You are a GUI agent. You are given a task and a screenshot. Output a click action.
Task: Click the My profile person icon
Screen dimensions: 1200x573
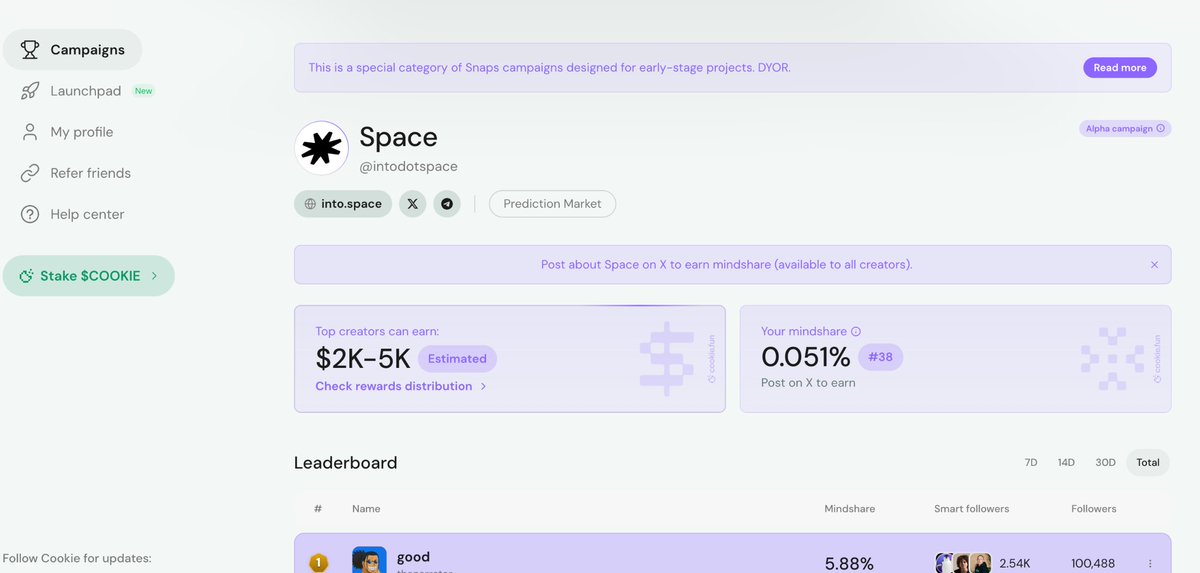click(30, 132)
